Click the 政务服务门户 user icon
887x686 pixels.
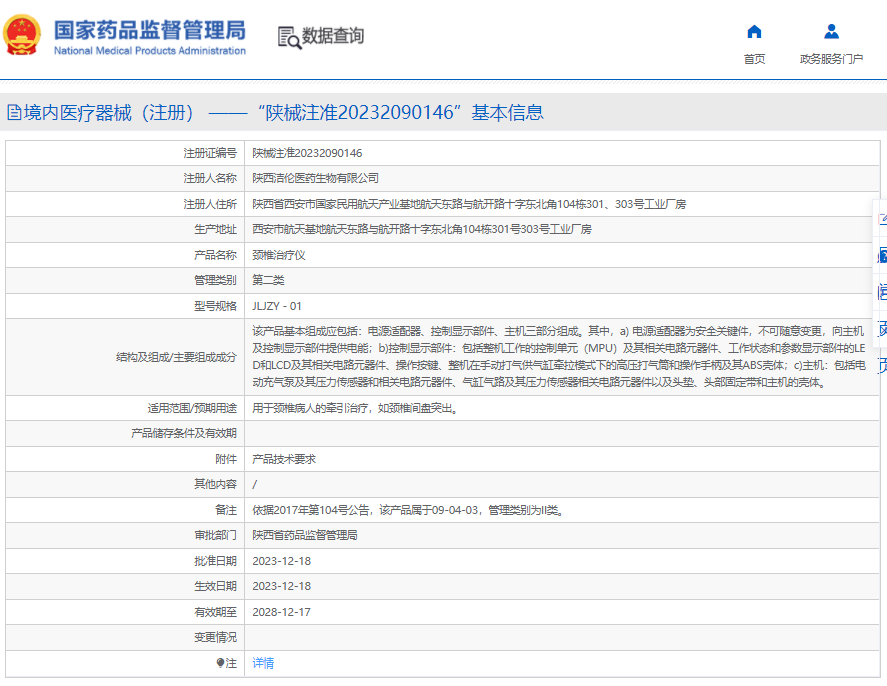pos(831,32)
